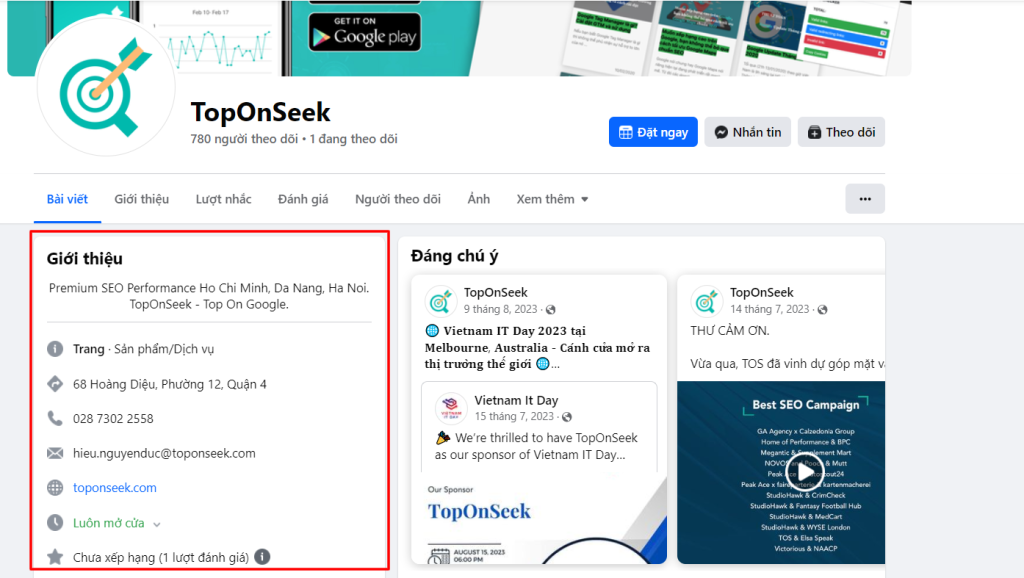Switch to the Giới thiệu tab
This screenshot has height=578, width=1024.
tap(141, 199)
